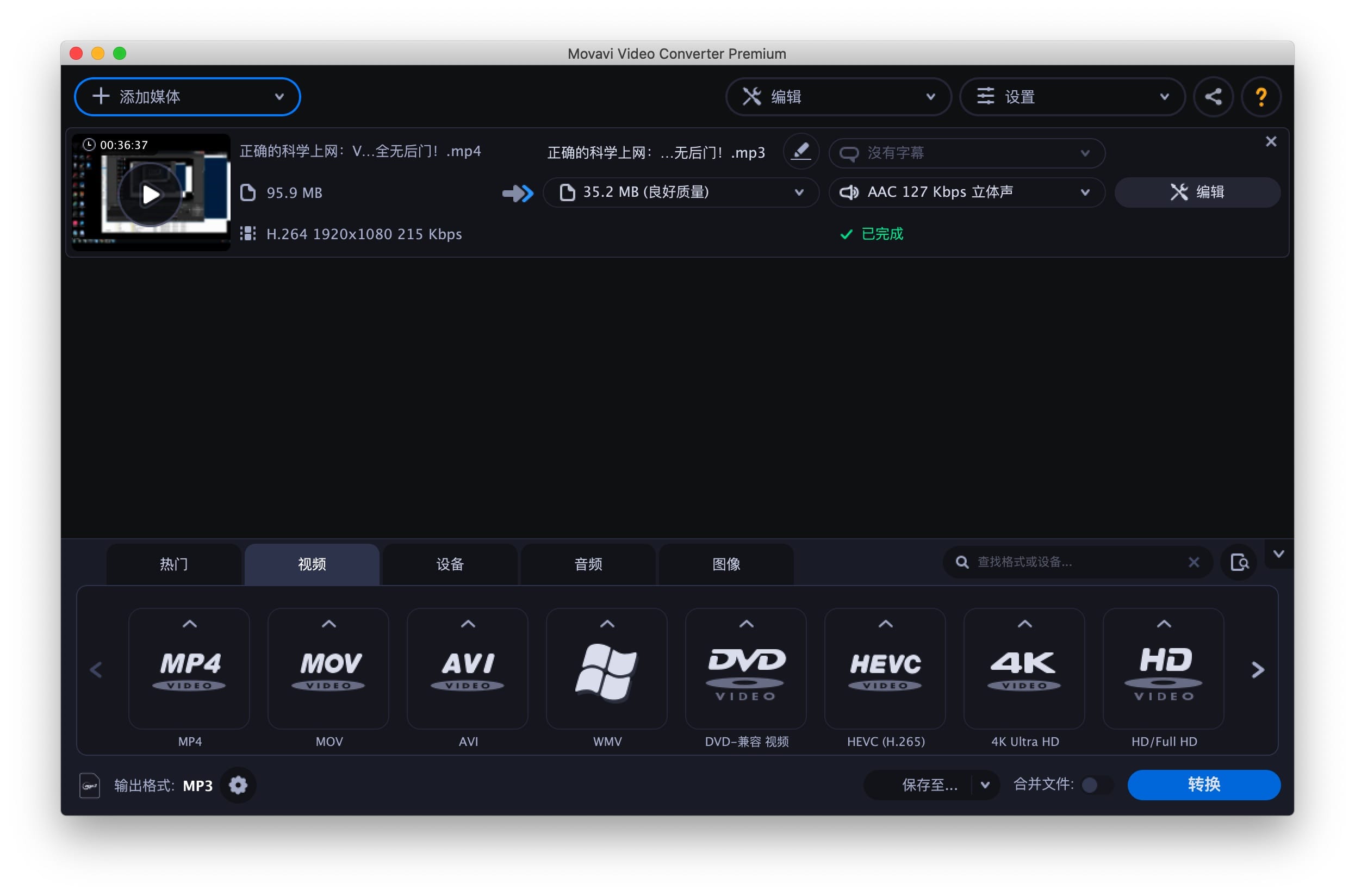This screenshot has width=1355, height=896.
Task: Click the 00:36:37 duration label
Action: coord(123,145)
